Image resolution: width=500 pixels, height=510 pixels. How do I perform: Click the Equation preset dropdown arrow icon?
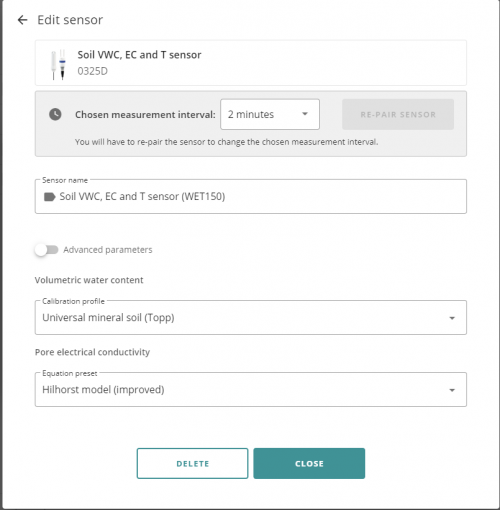[x=452, y=390]
